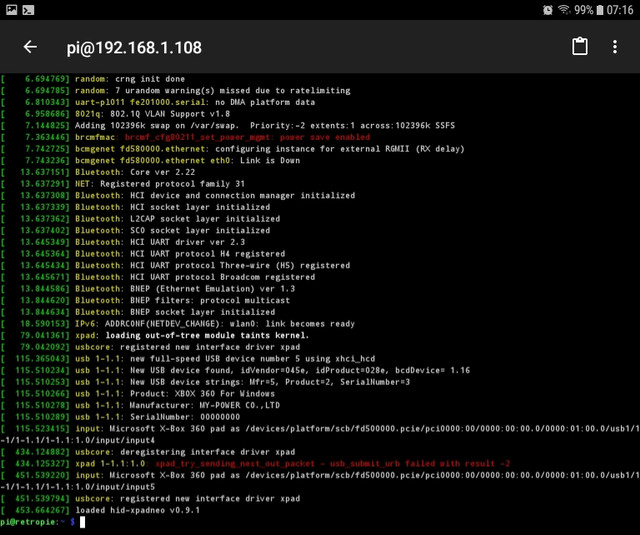Viewport: 640px width, 535px height.
Task: Tap the 'Registered protocol family 31' line
Action: 122,184
